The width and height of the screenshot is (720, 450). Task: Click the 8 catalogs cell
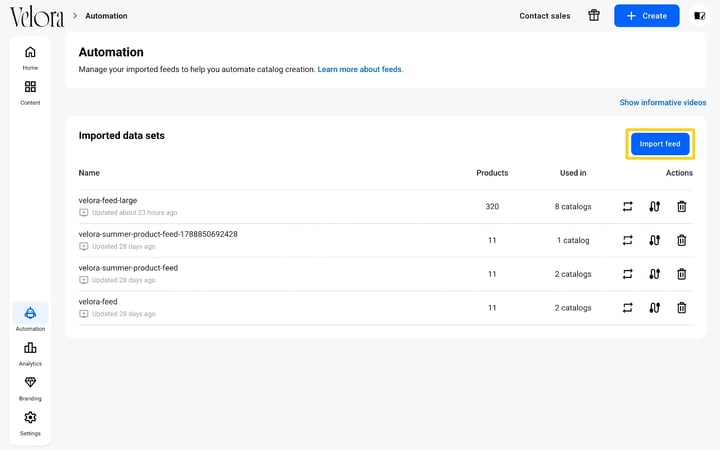coord(573,207)
